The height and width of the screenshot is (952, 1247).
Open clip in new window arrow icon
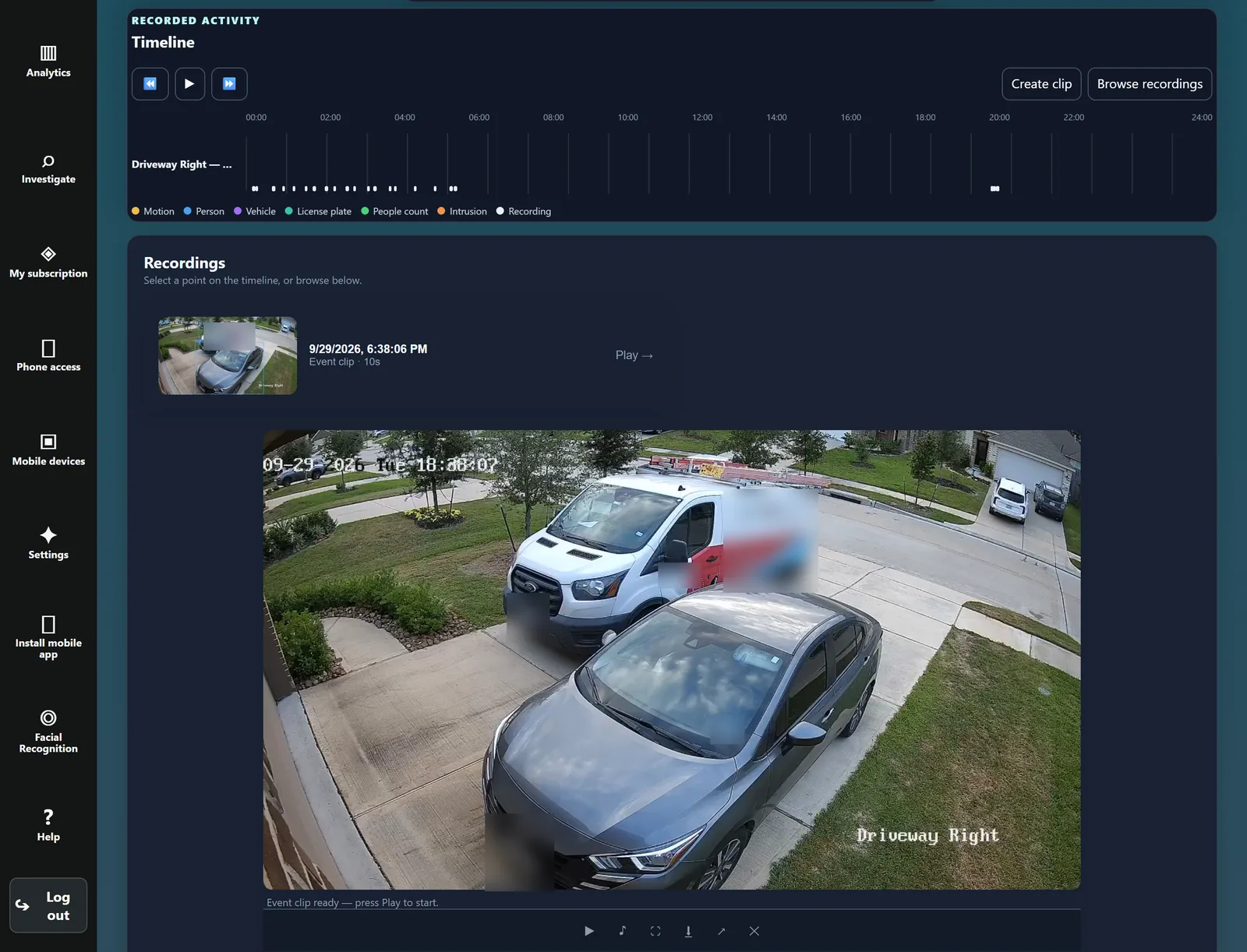(x=721, y=931)
